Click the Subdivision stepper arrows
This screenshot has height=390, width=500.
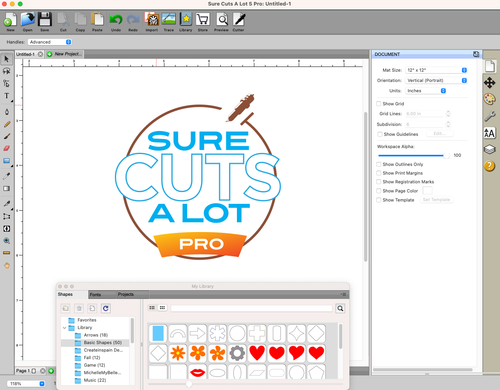click(448, 124)
